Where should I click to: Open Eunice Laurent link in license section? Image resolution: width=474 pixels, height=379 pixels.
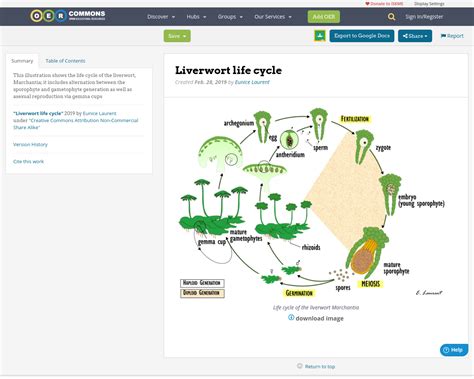[x=100, y=113]
